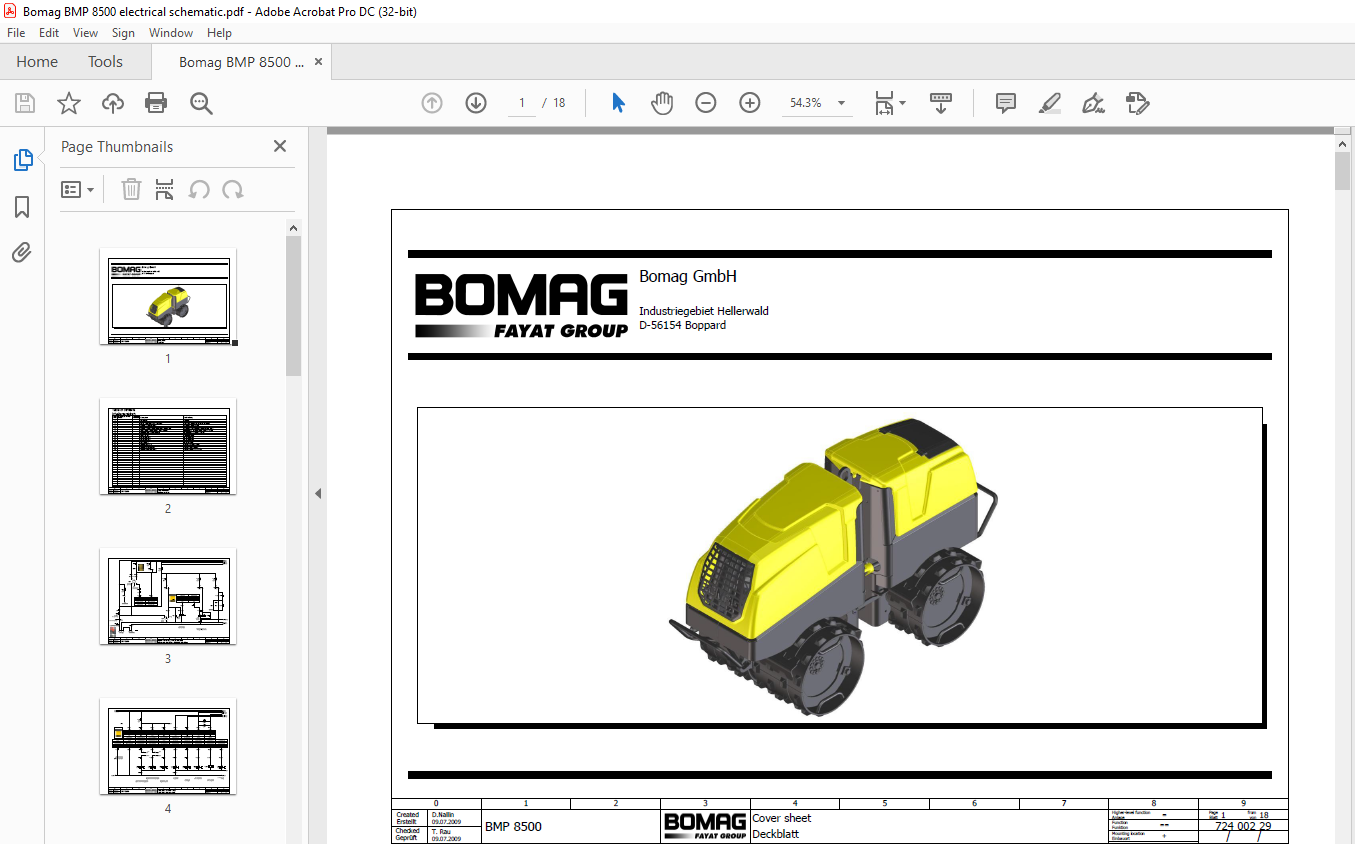The image size is (1355, 844).
Task: Click the "BMP 8500" title block text
Action: (513, 827)
